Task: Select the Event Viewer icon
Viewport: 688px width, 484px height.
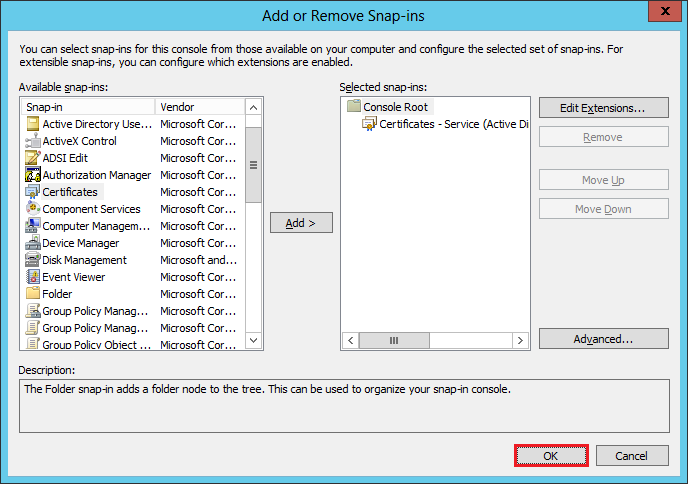Action: tap(32, 277)
